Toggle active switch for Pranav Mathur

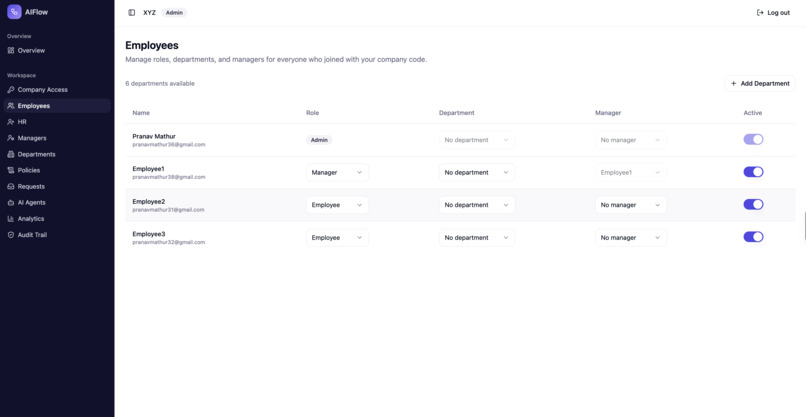754,139
